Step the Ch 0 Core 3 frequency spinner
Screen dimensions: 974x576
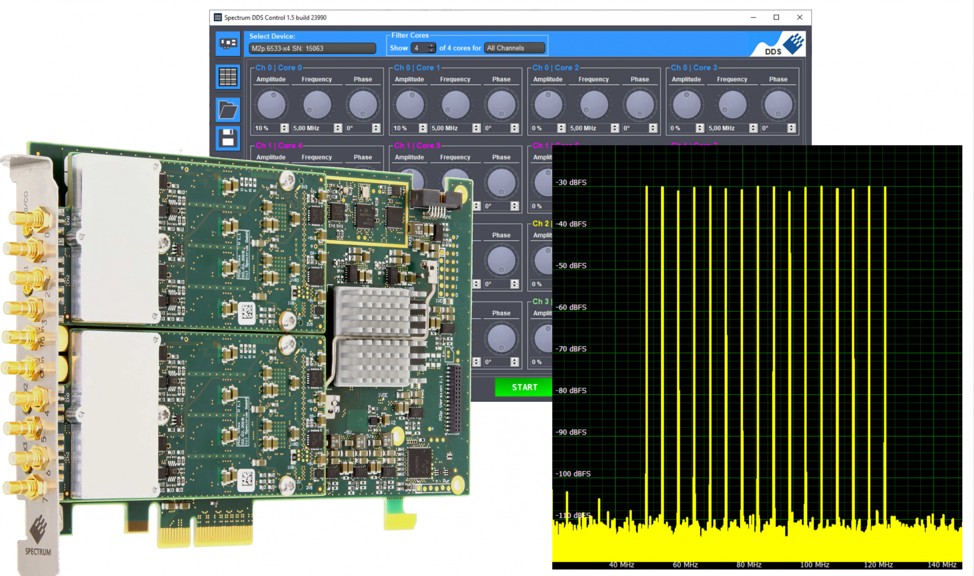pos(753,128)
